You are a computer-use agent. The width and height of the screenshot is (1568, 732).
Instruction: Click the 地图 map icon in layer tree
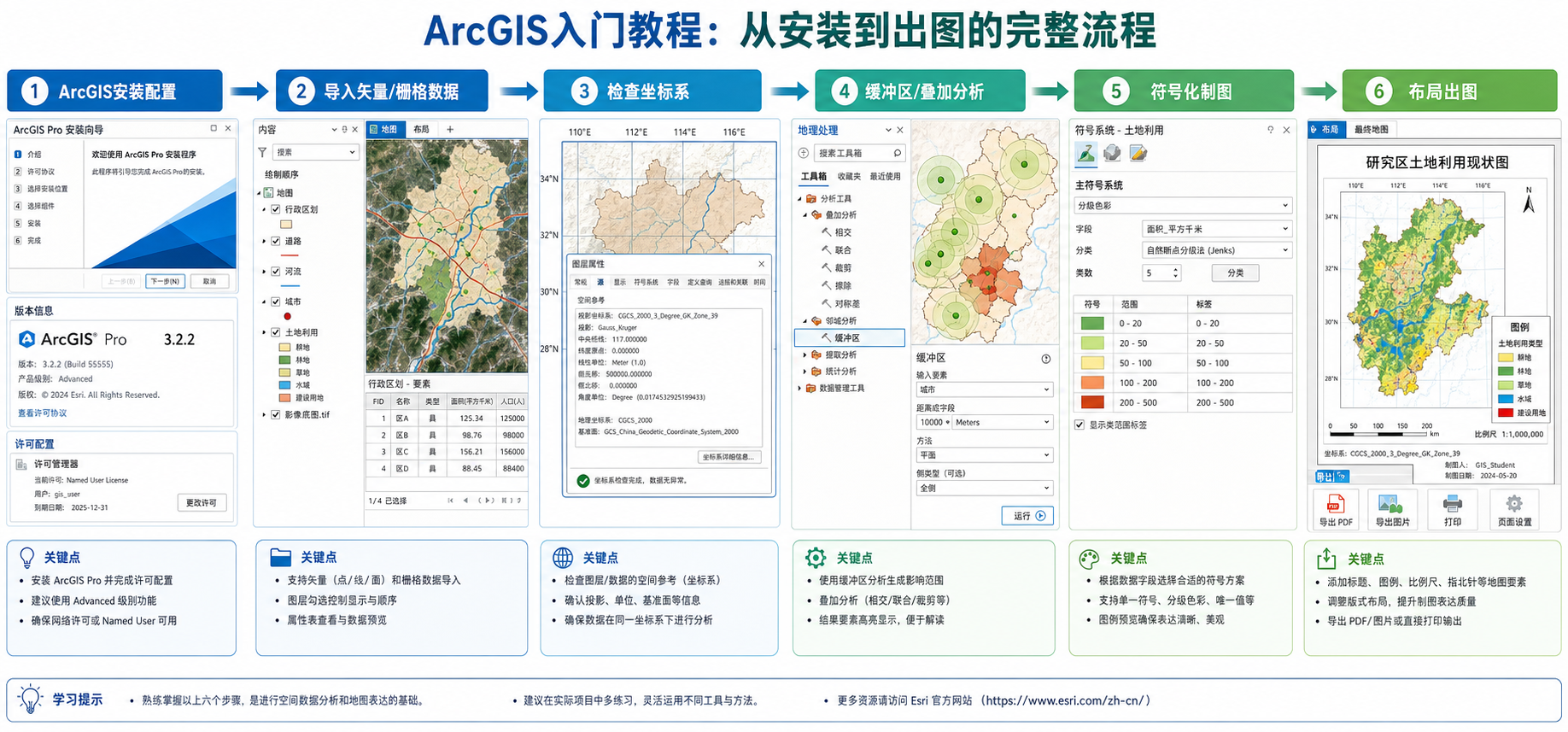(x=268, y=193)
